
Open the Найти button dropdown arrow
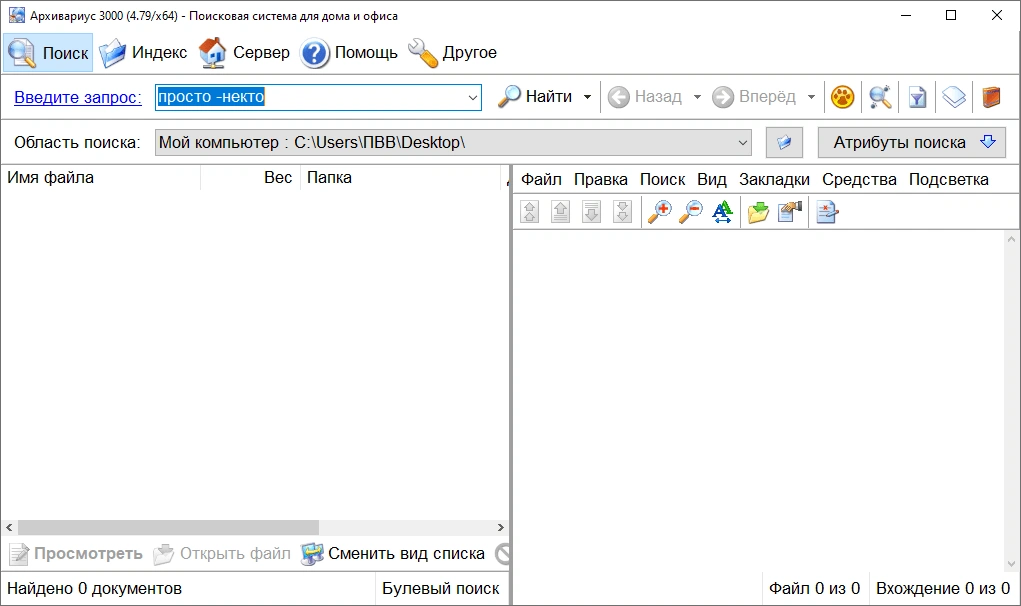[587, 97]
